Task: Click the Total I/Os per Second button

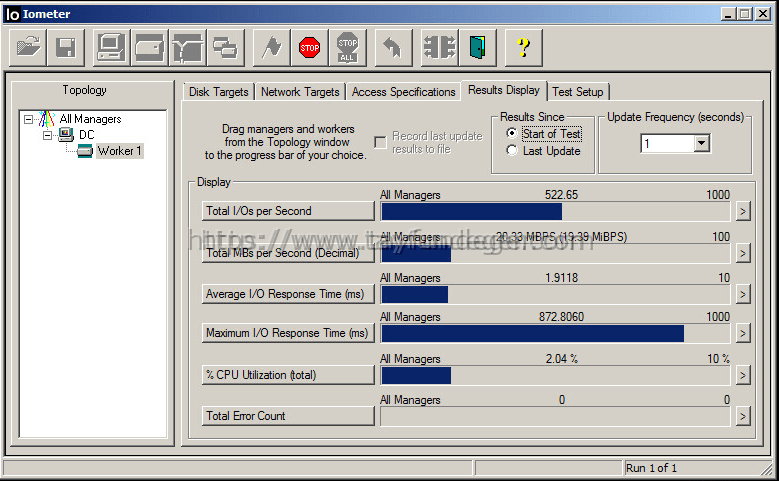Action: click(x=288, y=211)
